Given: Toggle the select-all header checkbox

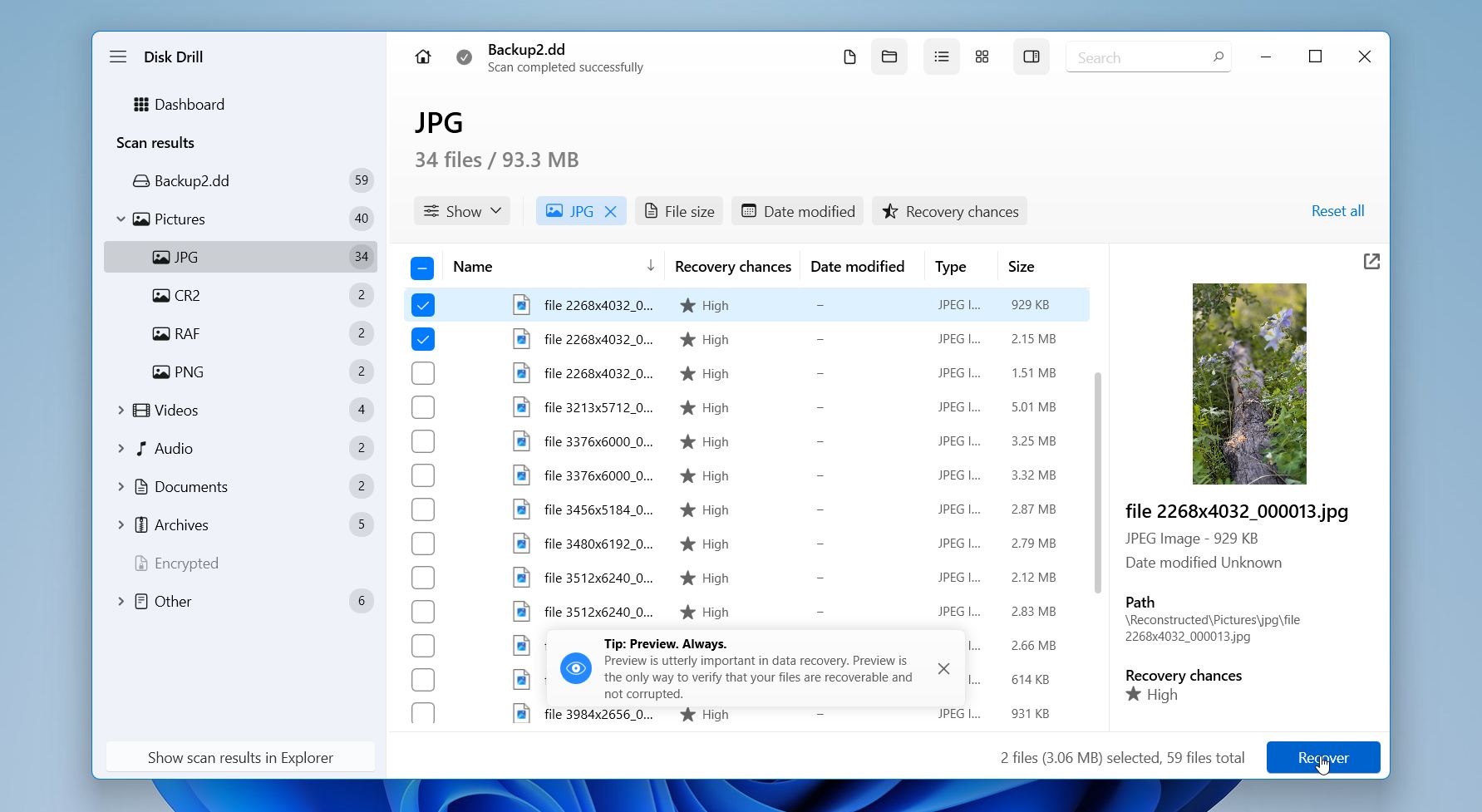Looking at the screenshot, I should [x=422, y=268].
